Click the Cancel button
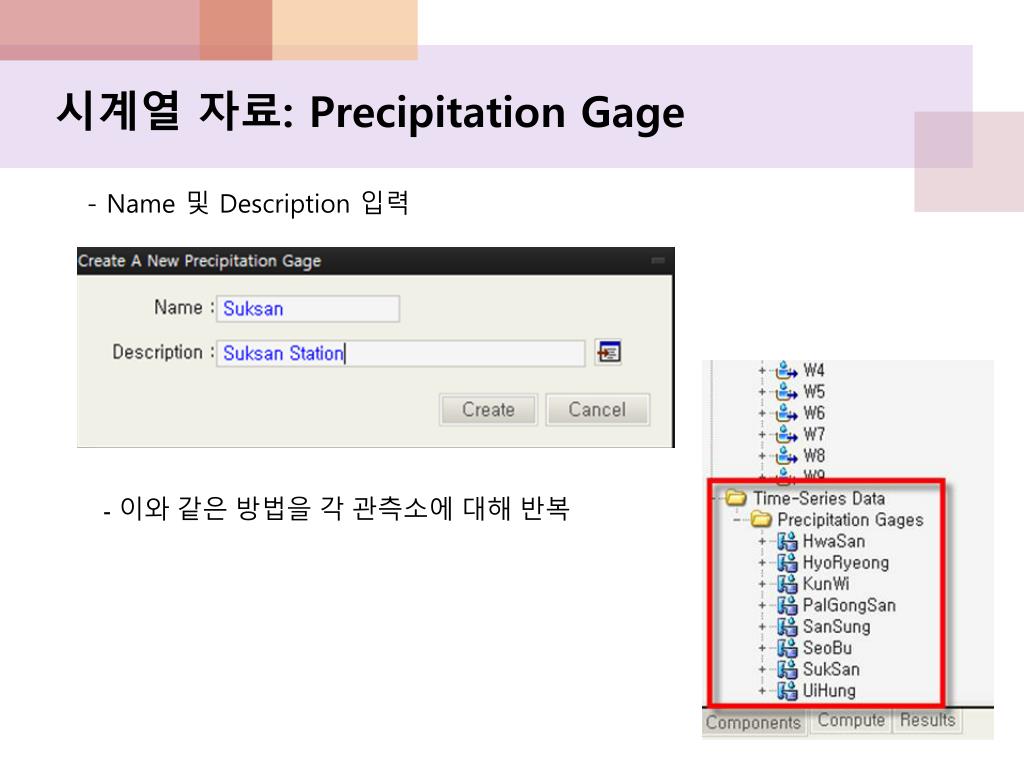 click(x=597, y=409)
